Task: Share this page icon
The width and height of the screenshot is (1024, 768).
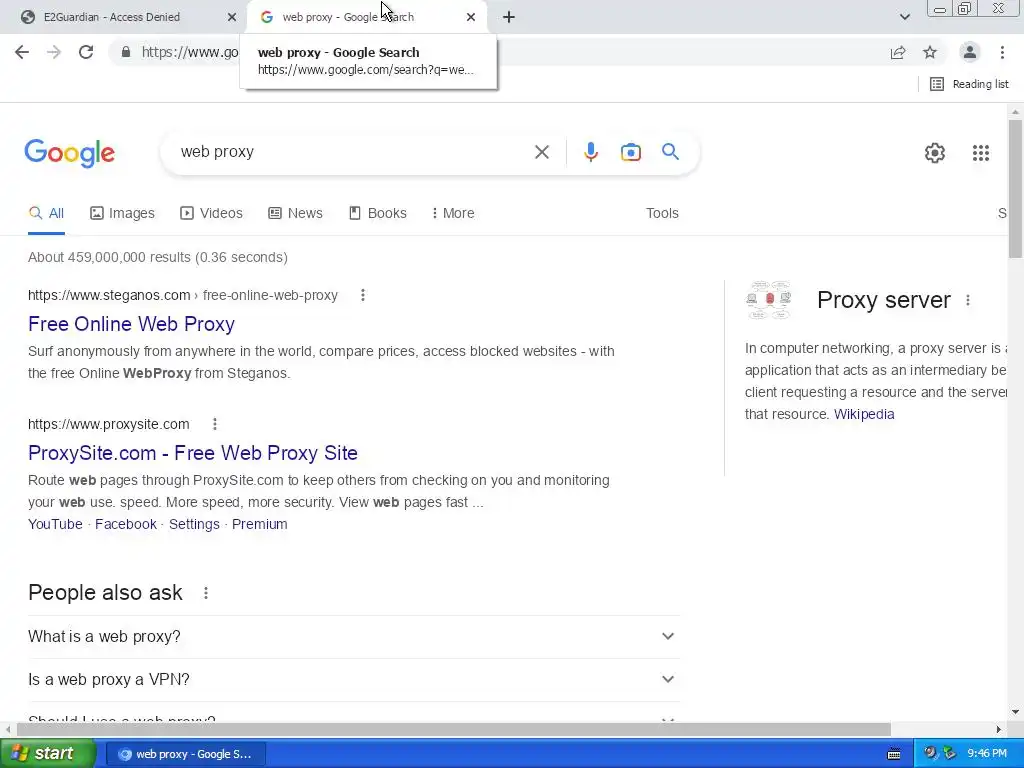Action: coord(898,52)
